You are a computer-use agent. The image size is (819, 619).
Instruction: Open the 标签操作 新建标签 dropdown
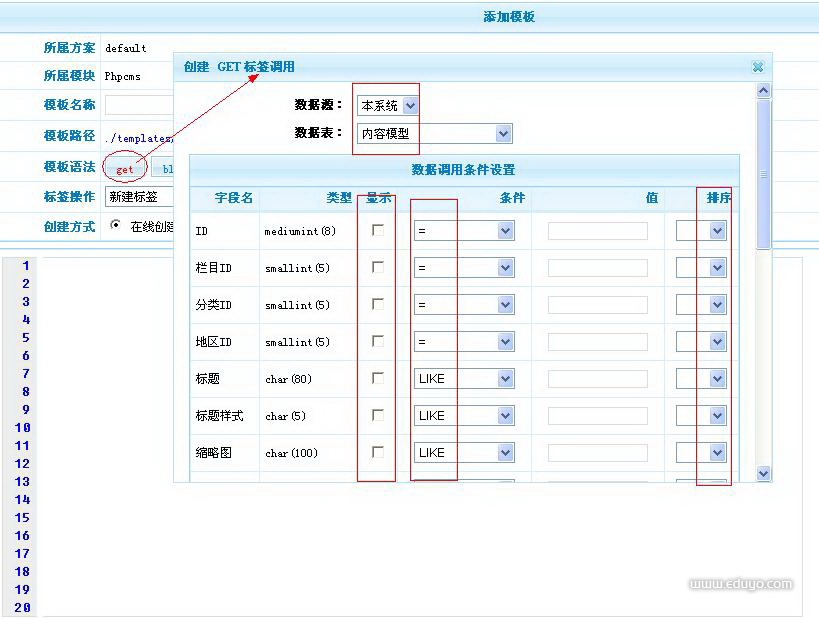click(x=139, y=197)
